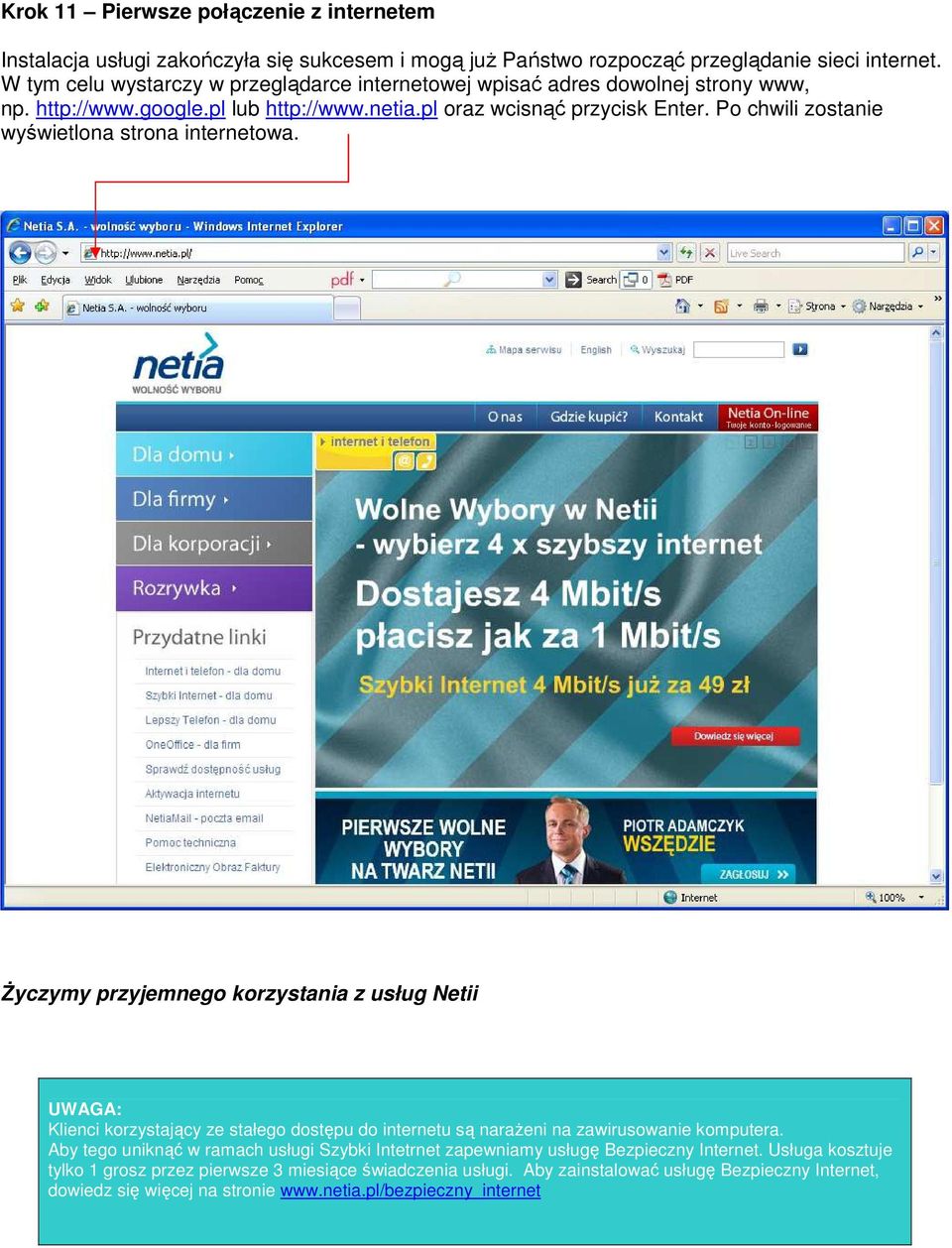The image size is (952, 1248).
Task: Open Lepszy Telefon - dla domu link
Action: [210, 720]
